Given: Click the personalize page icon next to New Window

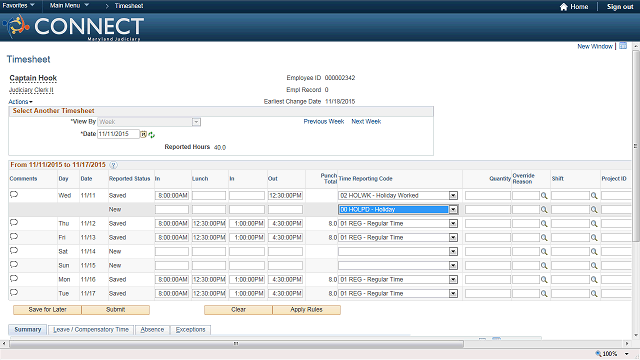Looking at the screenshot, I should 623,46.
